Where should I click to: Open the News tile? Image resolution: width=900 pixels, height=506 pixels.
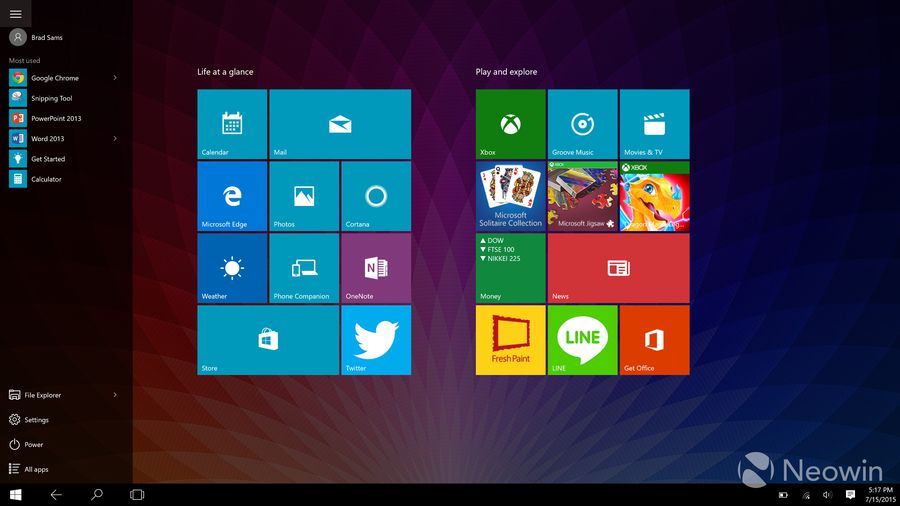click(x=619, y=268)
